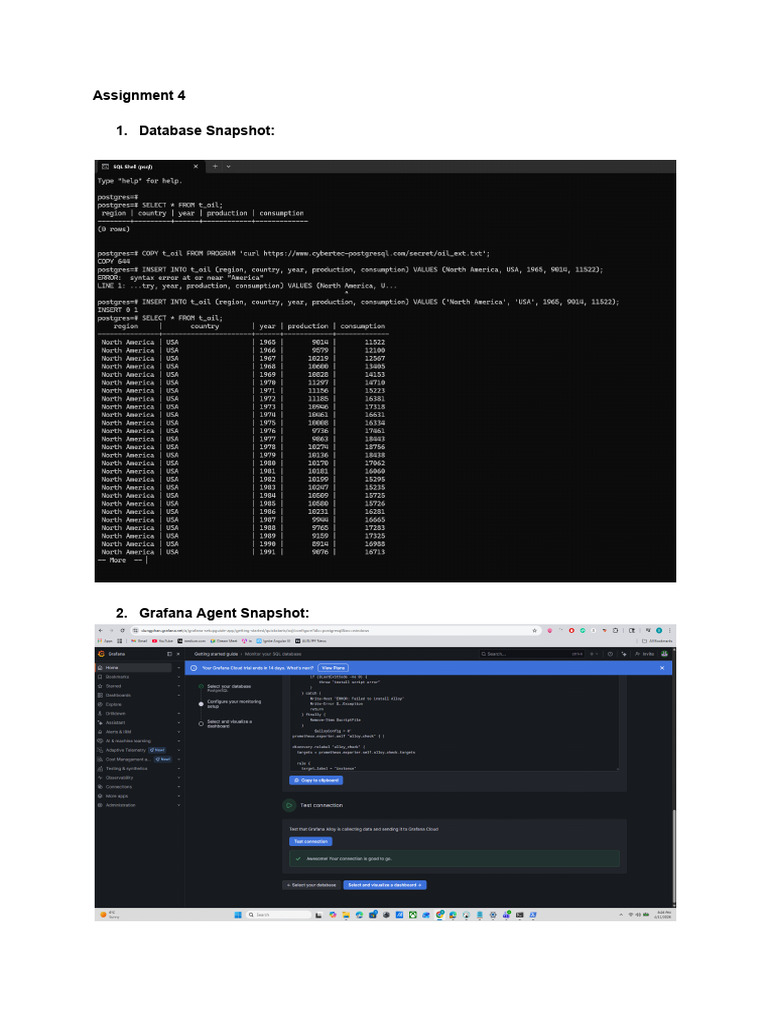The width and height of the screenshot is (768, 1024).
Task: Click the Administration gear icon in sidebar
Action: [100, 805]
